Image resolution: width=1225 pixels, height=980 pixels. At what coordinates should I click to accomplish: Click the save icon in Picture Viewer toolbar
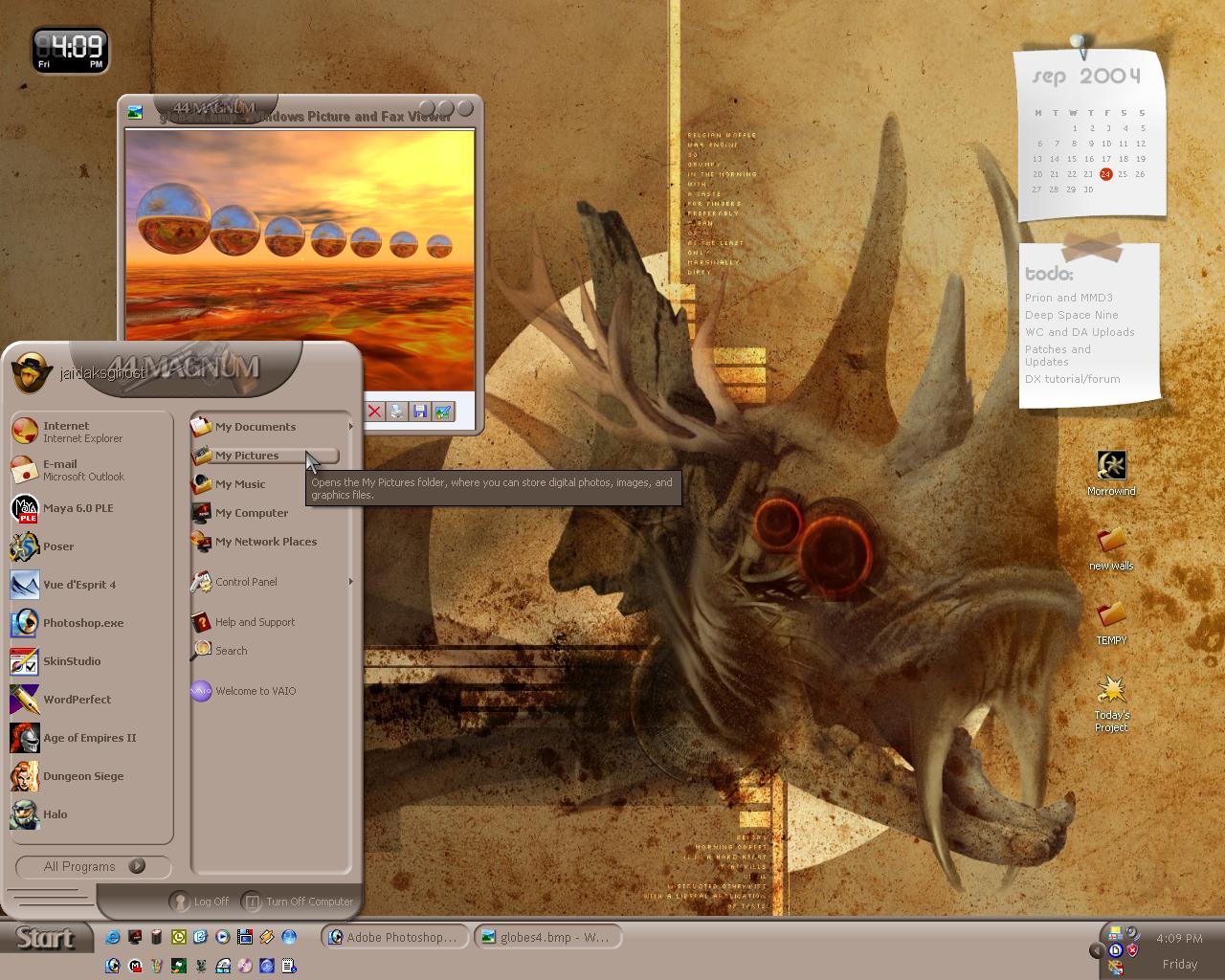point(420,412)
